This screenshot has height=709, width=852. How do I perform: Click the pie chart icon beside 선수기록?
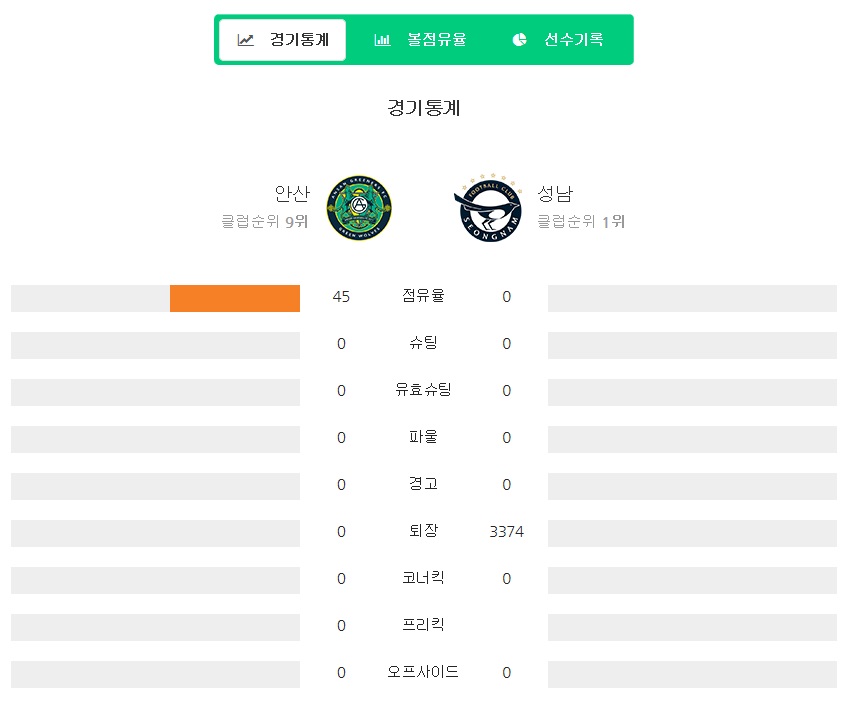point(519,40)
